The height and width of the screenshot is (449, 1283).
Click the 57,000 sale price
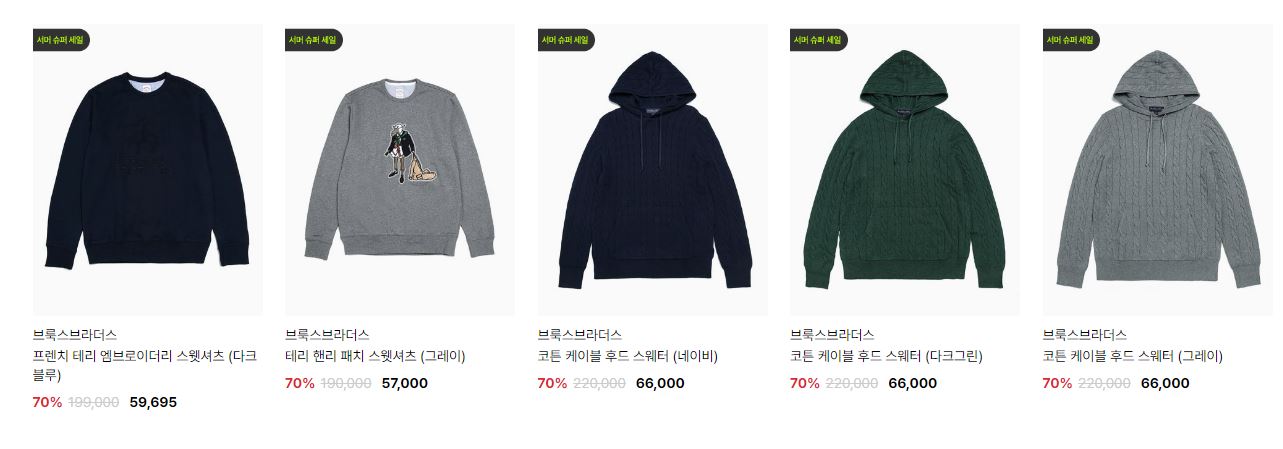pos(405,383)
